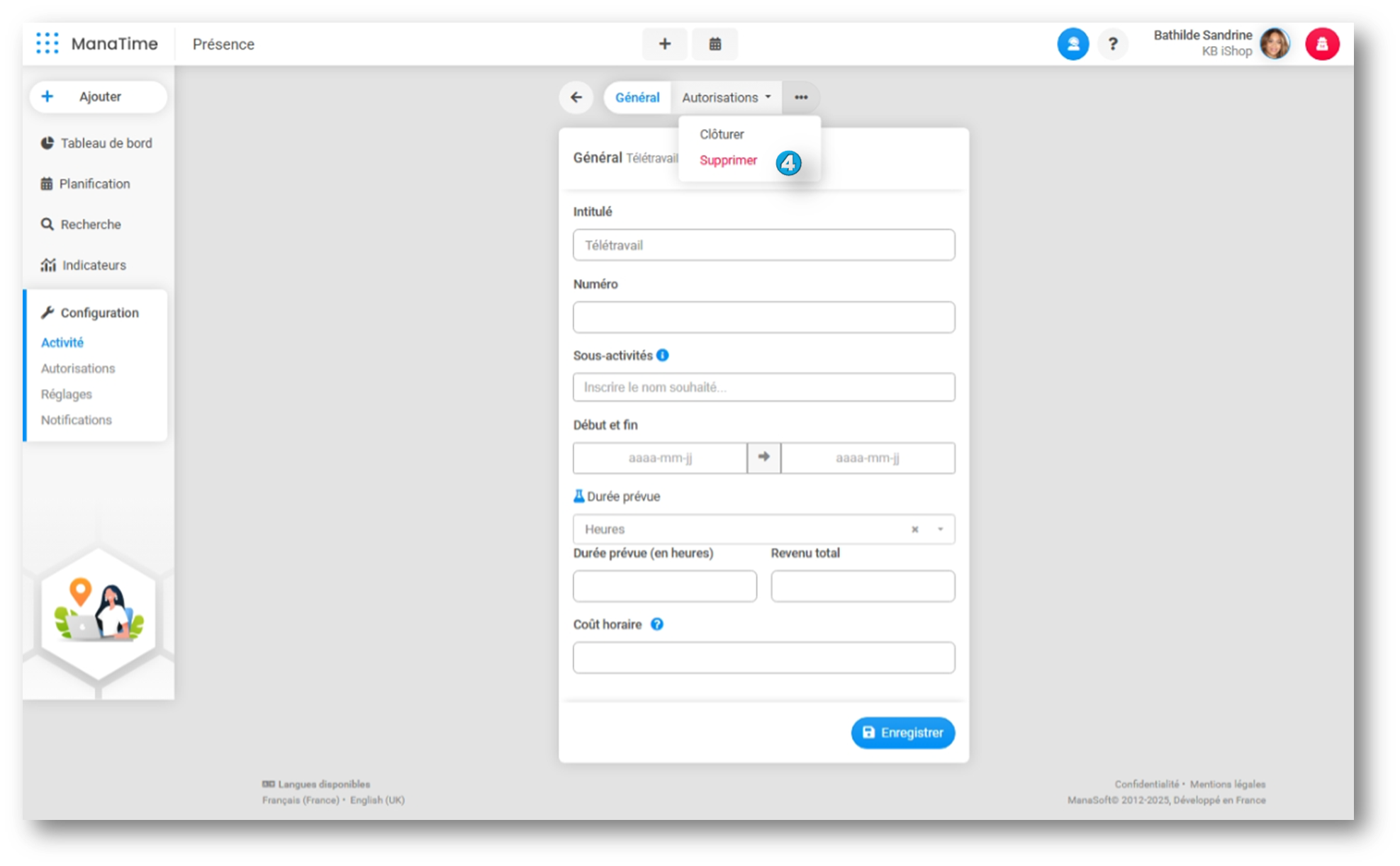Select Supprimer from the menu
The image size is (1400, 866).
pos(728,160)
